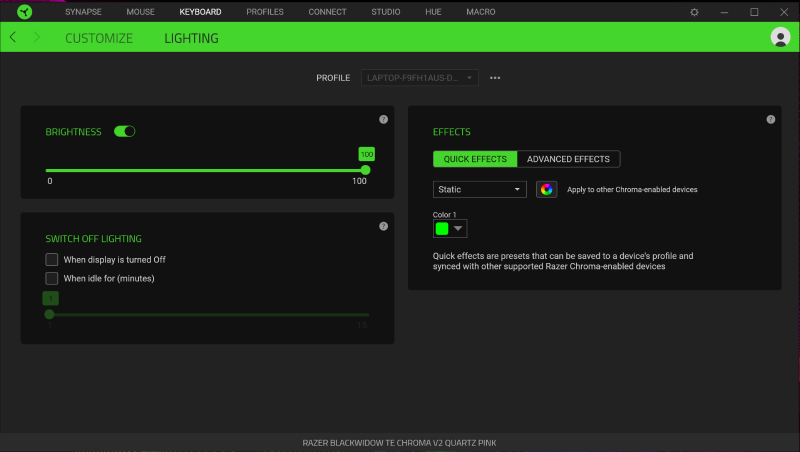Viewport: 800px width, 452px height.
Task: Select the Keyboard tab
Action: click(x=200, y=12)
